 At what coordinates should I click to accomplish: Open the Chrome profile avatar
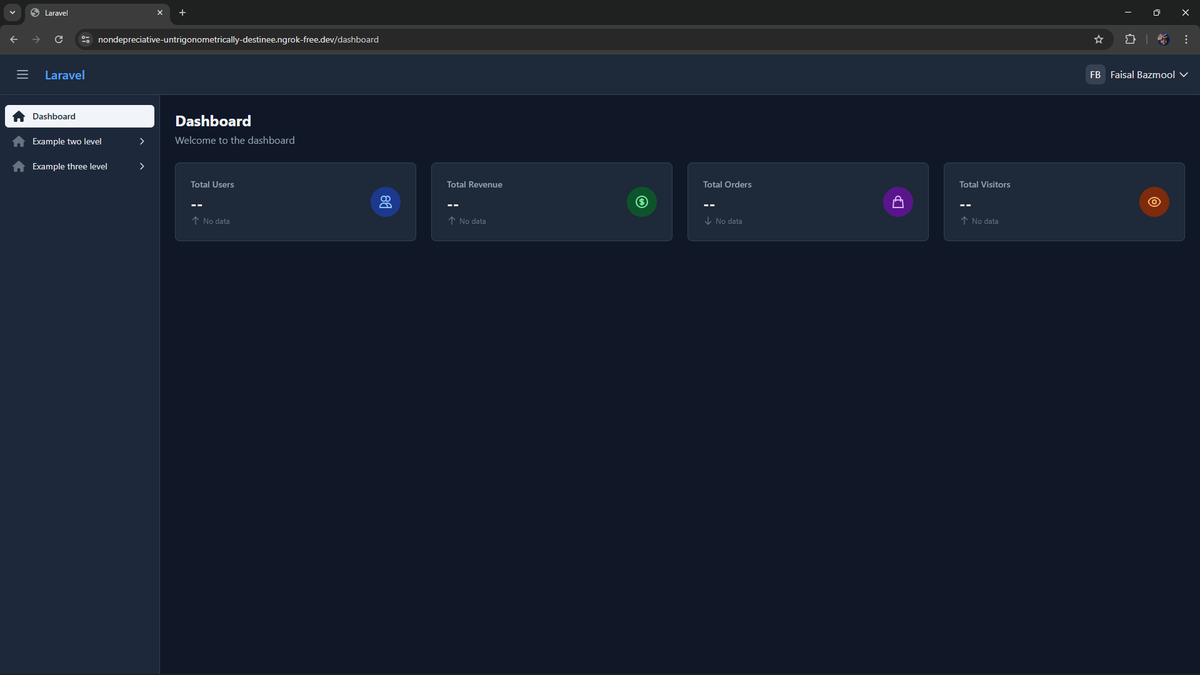click(x=1163, y=39)
